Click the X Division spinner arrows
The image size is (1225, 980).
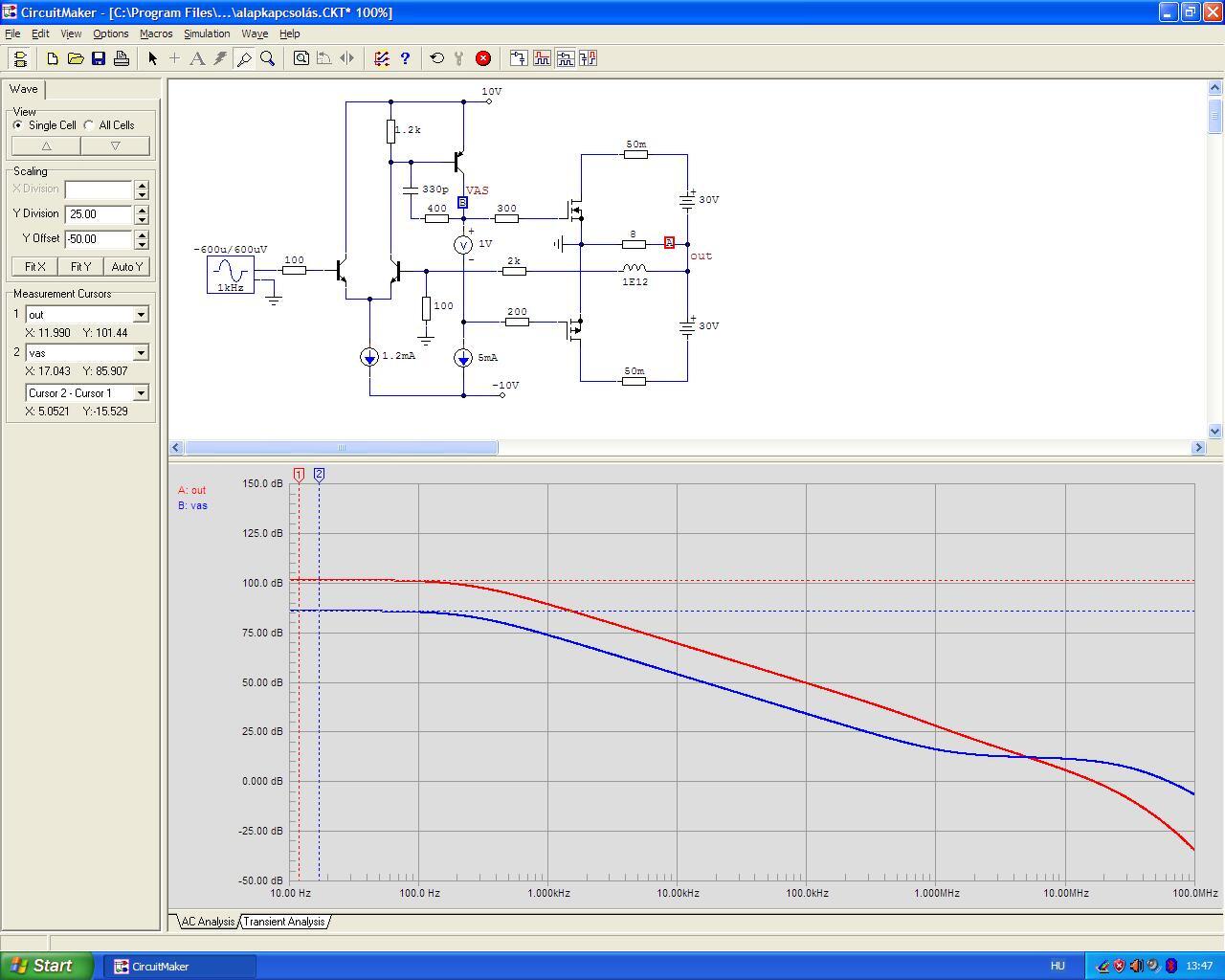tap(142, 189)
